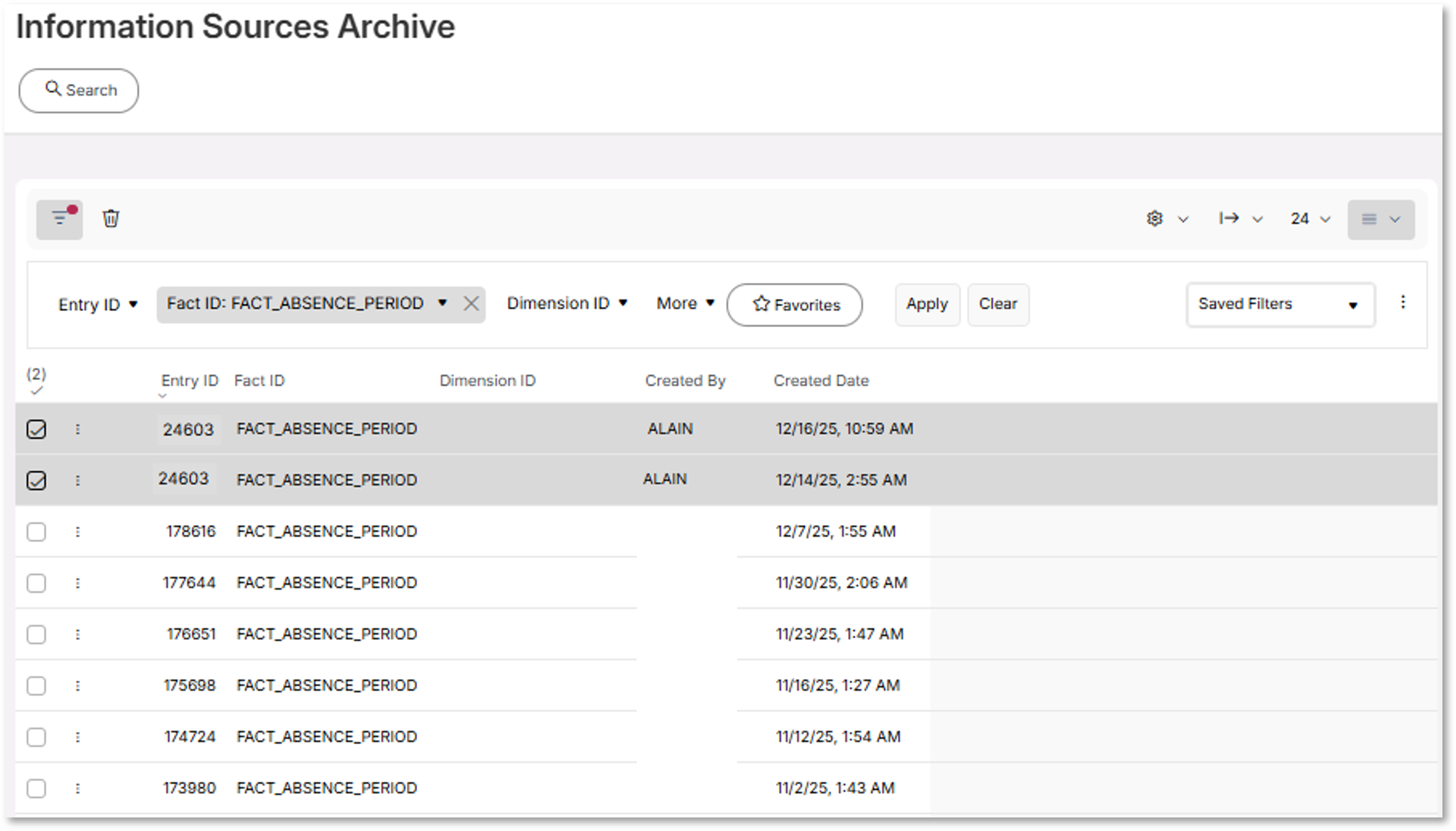The image size is (1456, 831).
Task: Click the filter icon with red dot
Action: click(x=60, y=218)
